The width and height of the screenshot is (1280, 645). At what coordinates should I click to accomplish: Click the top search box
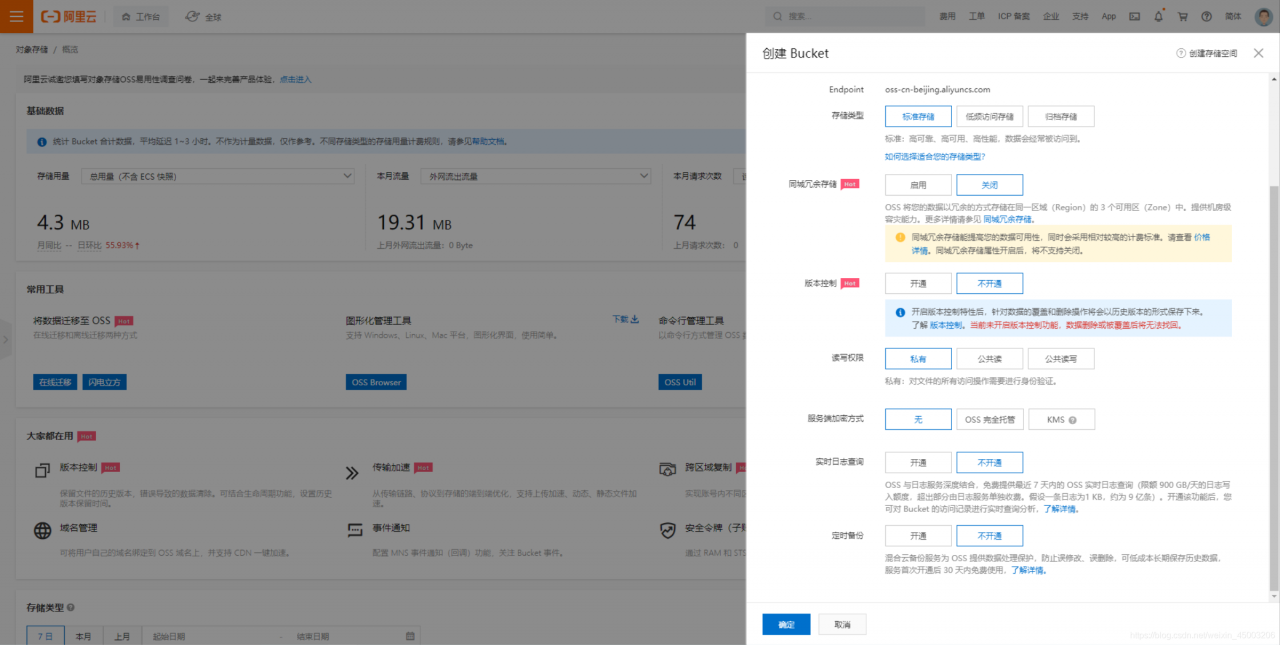click(x=845, y=16)
